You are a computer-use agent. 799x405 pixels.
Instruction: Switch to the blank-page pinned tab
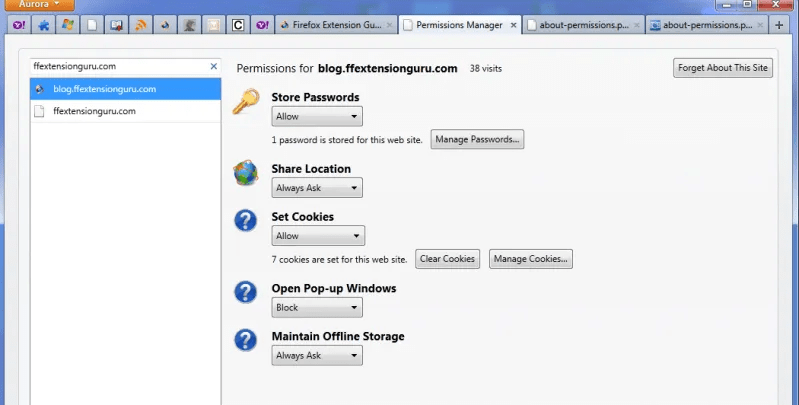(92, 25)
